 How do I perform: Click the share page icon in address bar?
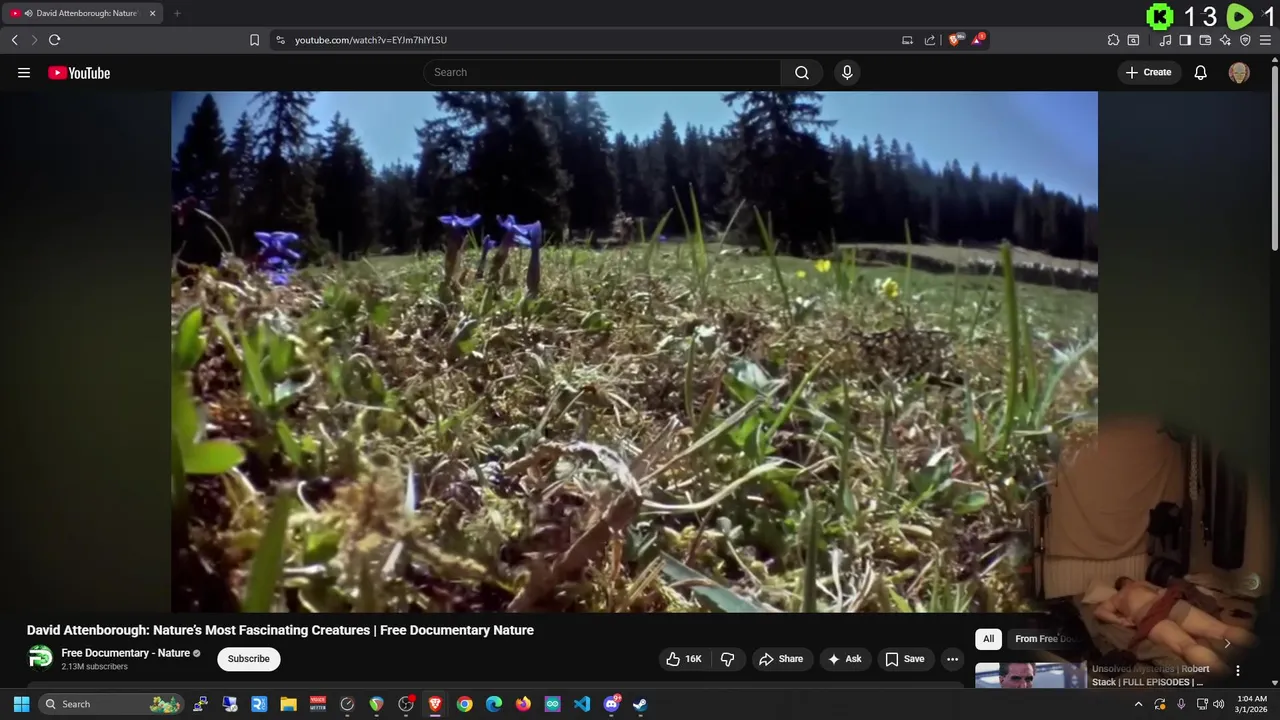(x=930, y=40)
